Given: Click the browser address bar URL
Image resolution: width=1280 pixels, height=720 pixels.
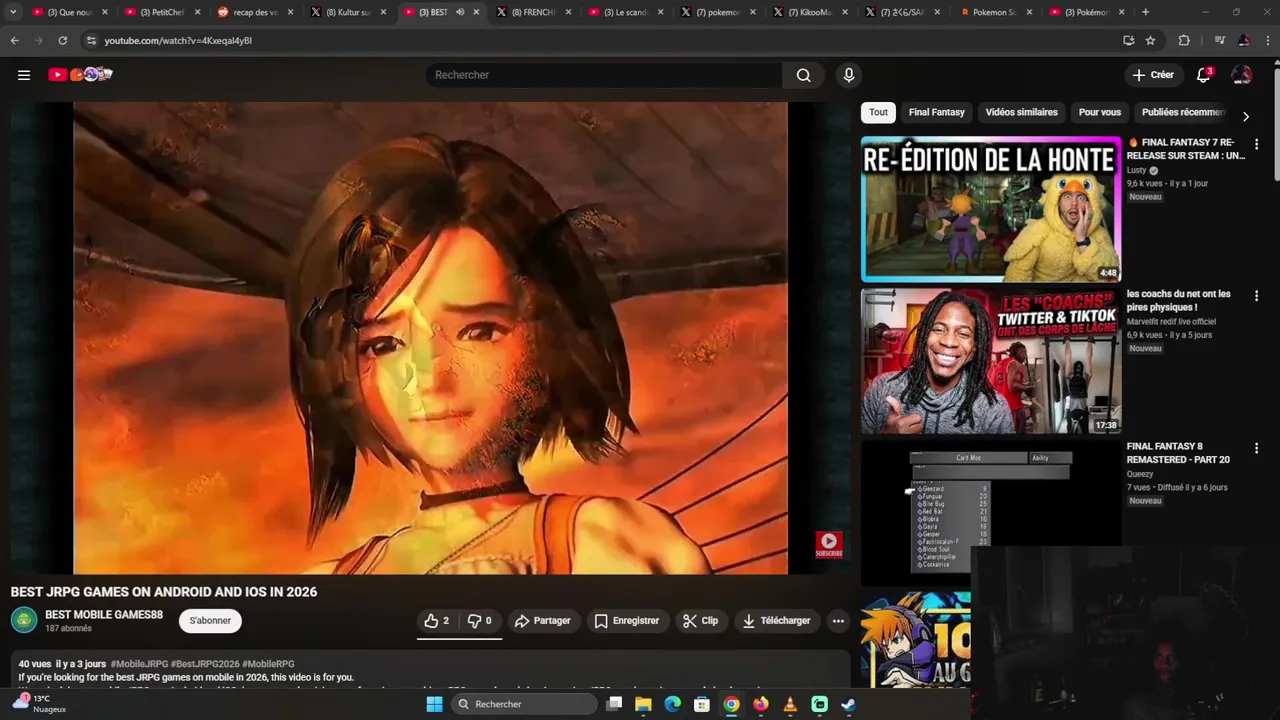Looking at the screenshot, I should (178, 41).
